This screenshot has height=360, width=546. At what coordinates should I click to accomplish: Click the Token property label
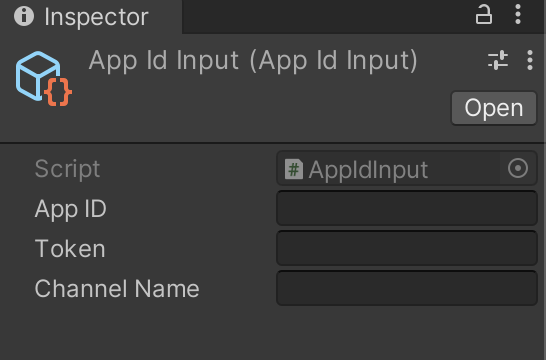pyautogui.click(x=70, y=249)
